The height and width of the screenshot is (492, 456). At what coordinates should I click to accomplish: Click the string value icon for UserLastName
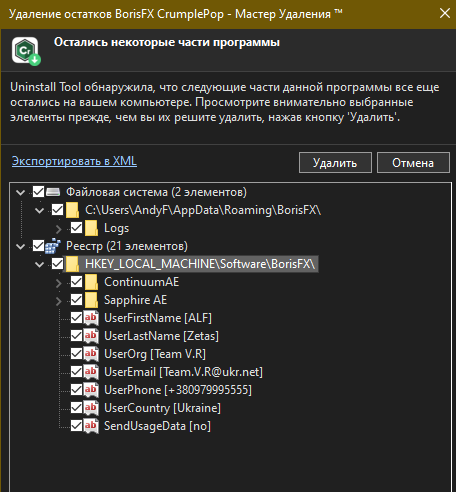pos(91,336)
